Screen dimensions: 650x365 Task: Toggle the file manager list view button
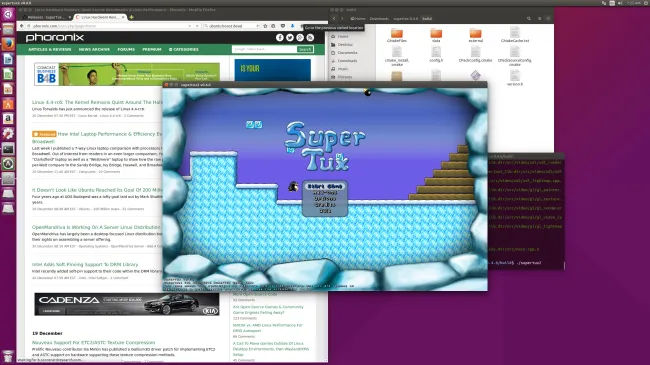539,19
